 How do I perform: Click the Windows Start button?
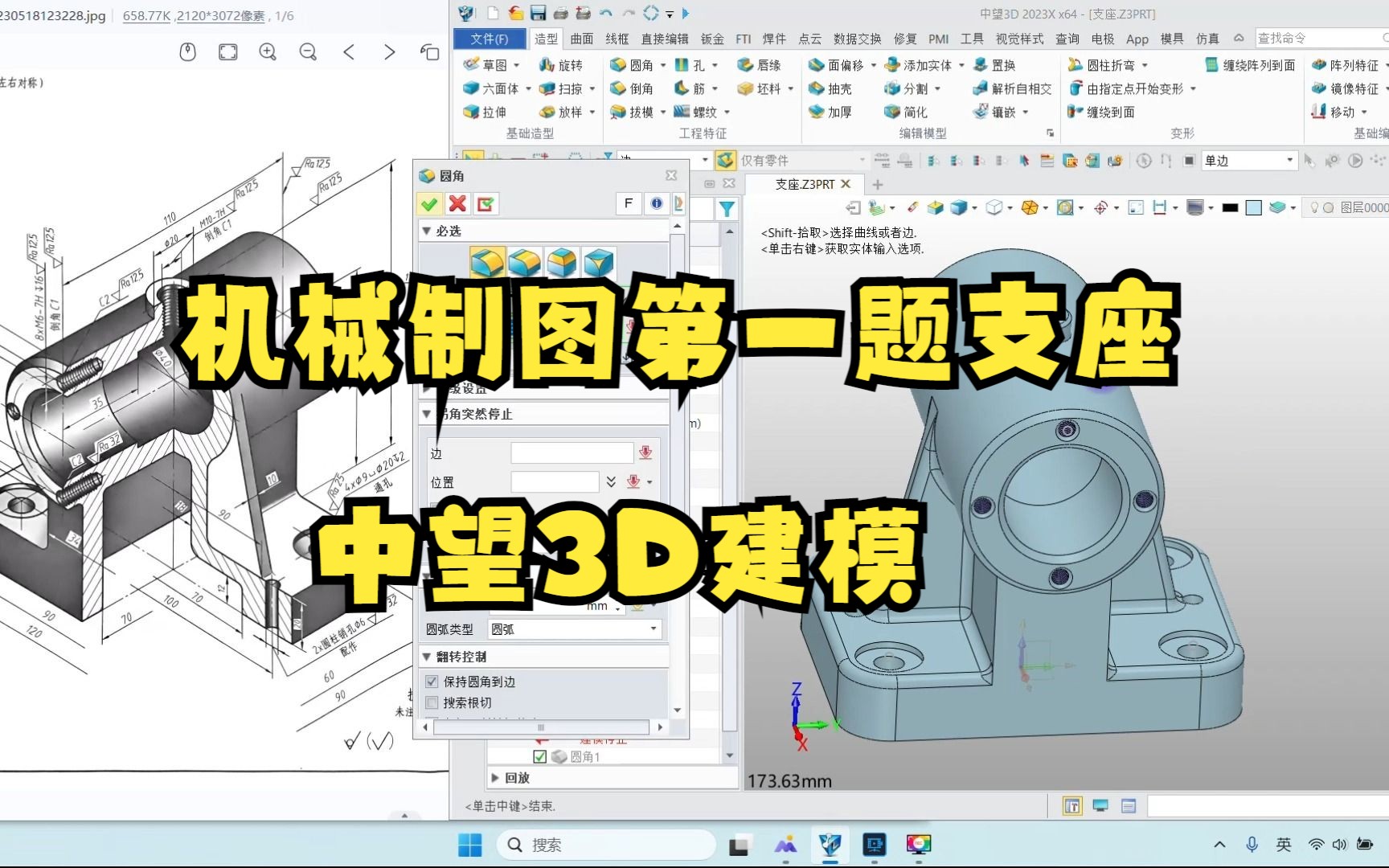469,845
